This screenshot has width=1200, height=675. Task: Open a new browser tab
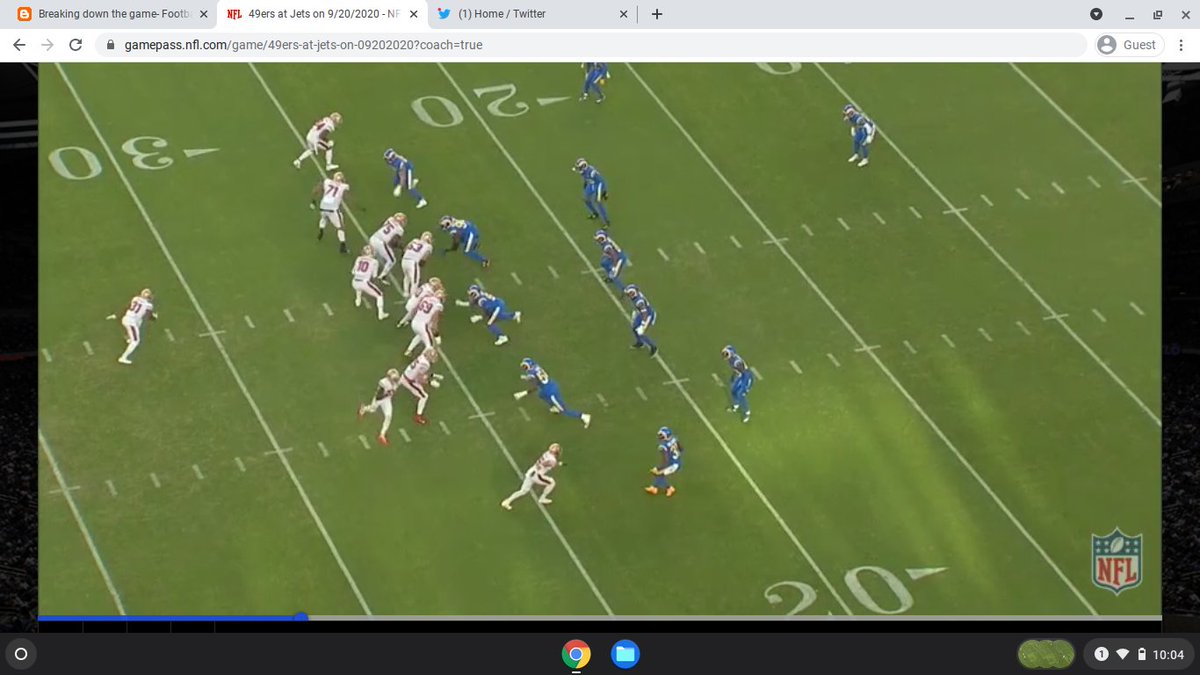tap(657, 14)
